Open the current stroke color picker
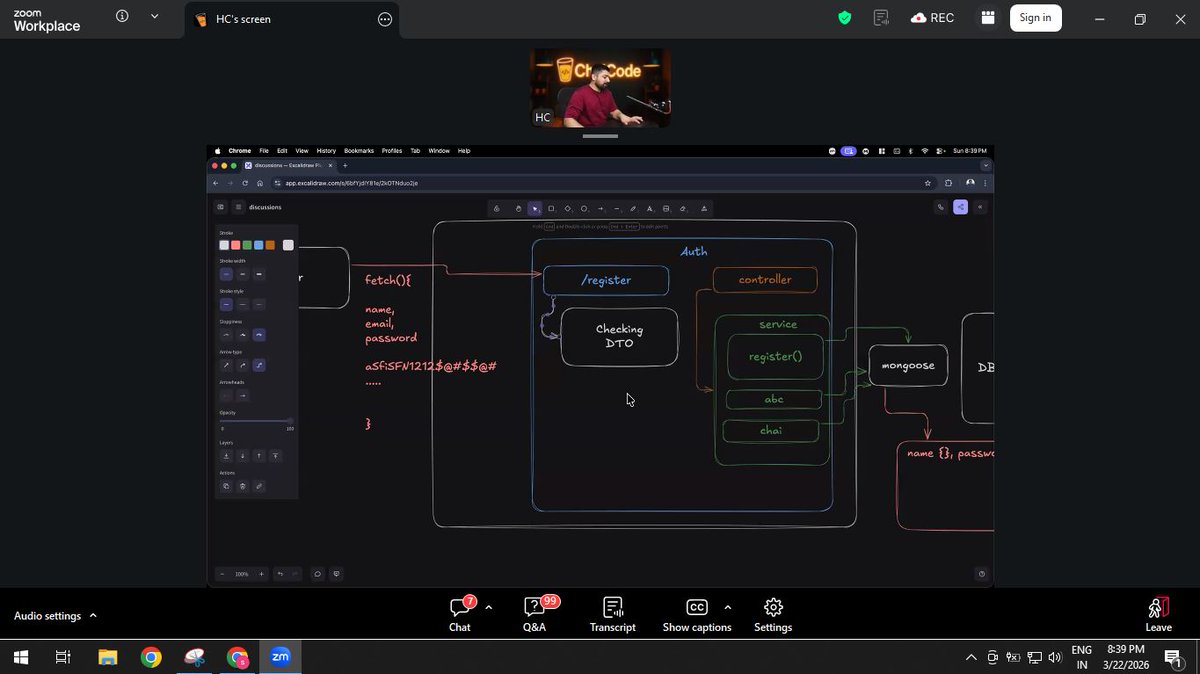The width and height of the screenshot is (1200, 674). pos(288,245)
